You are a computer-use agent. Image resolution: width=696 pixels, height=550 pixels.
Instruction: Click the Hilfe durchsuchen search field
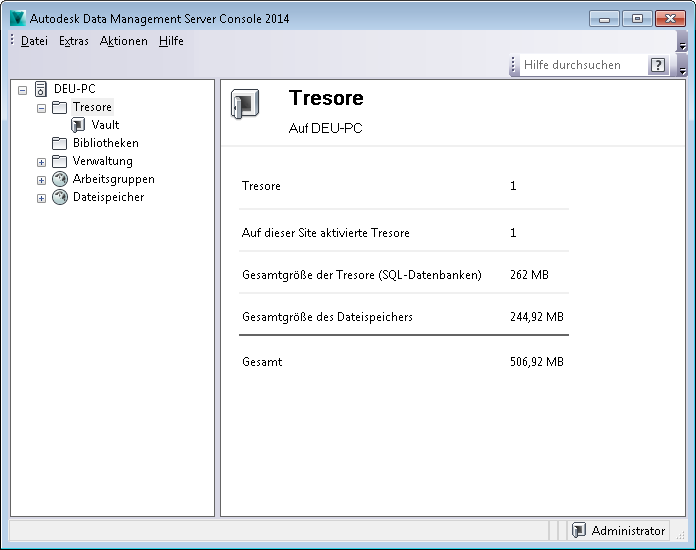584,65
